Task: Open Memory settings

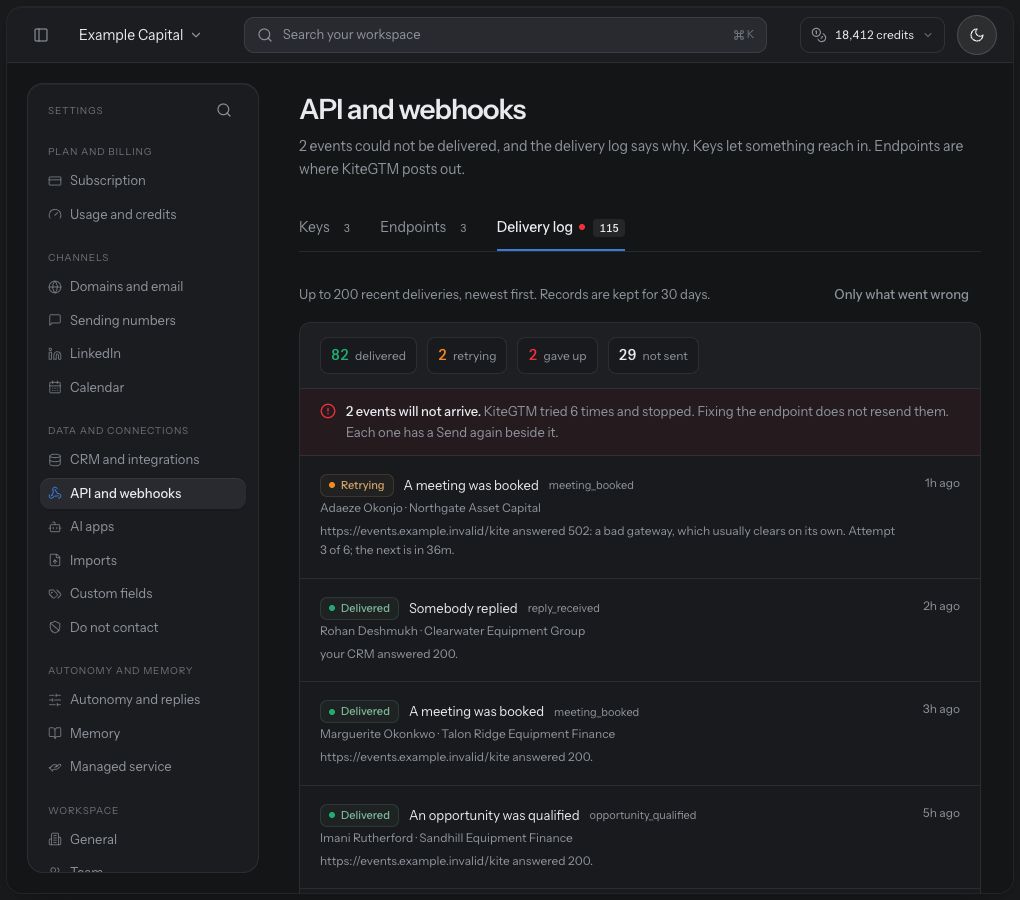Action: click(143, 734)
